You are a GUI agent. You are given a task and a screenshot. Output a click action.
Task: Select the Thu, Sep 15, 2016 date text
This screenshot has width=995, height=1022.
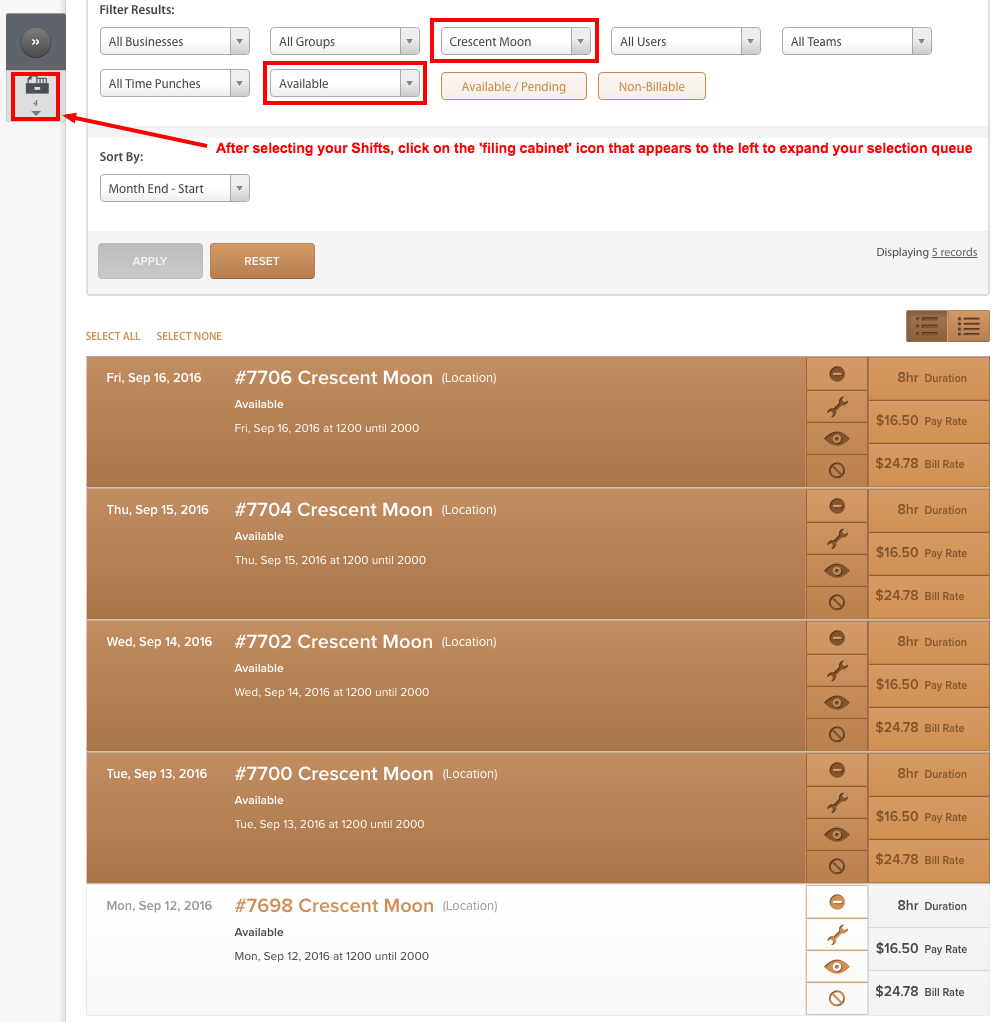(x=158, y=510)
